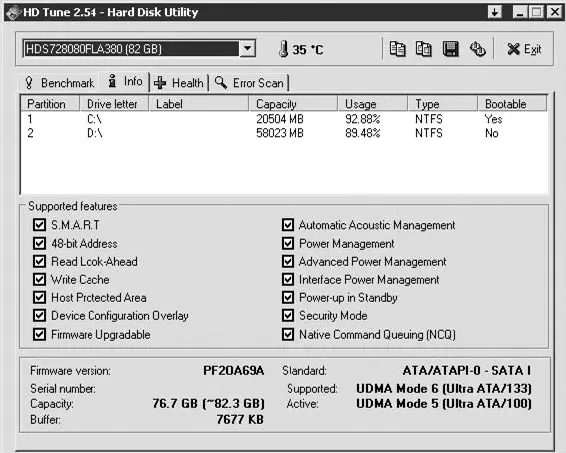
Task: Click HD Tune app icon in title bar
Action: [13, 13]
